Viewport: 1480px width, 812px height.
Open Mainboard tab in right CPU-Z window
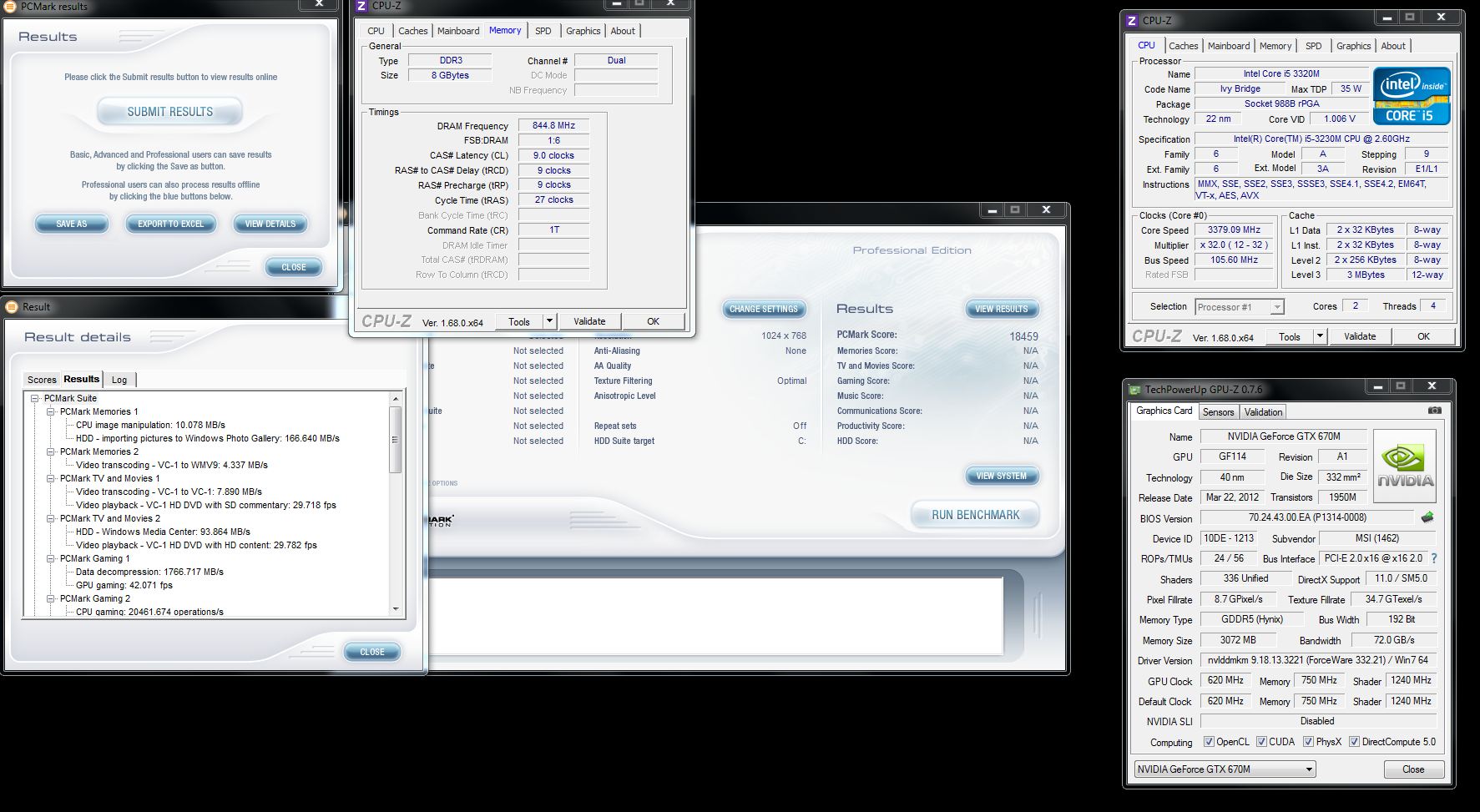point(1228,46)
